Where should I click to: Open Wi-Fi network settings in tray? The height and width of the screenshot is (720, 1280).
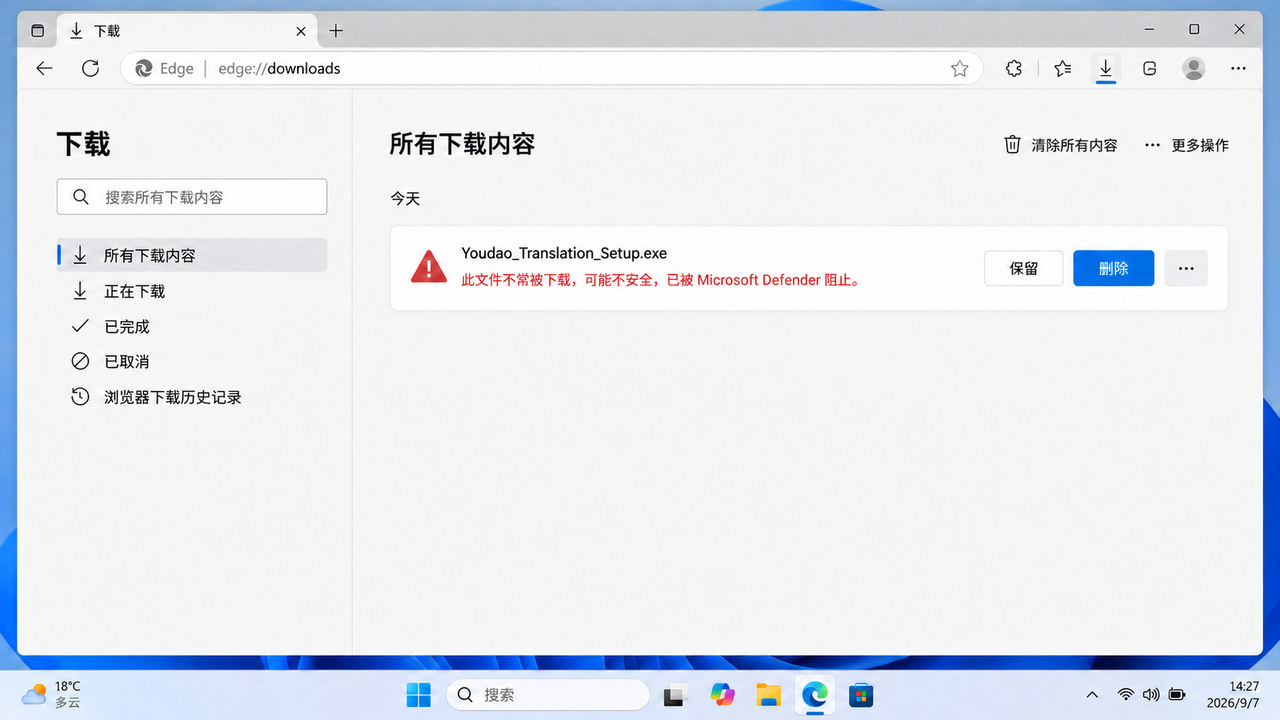coord(1126,694)
